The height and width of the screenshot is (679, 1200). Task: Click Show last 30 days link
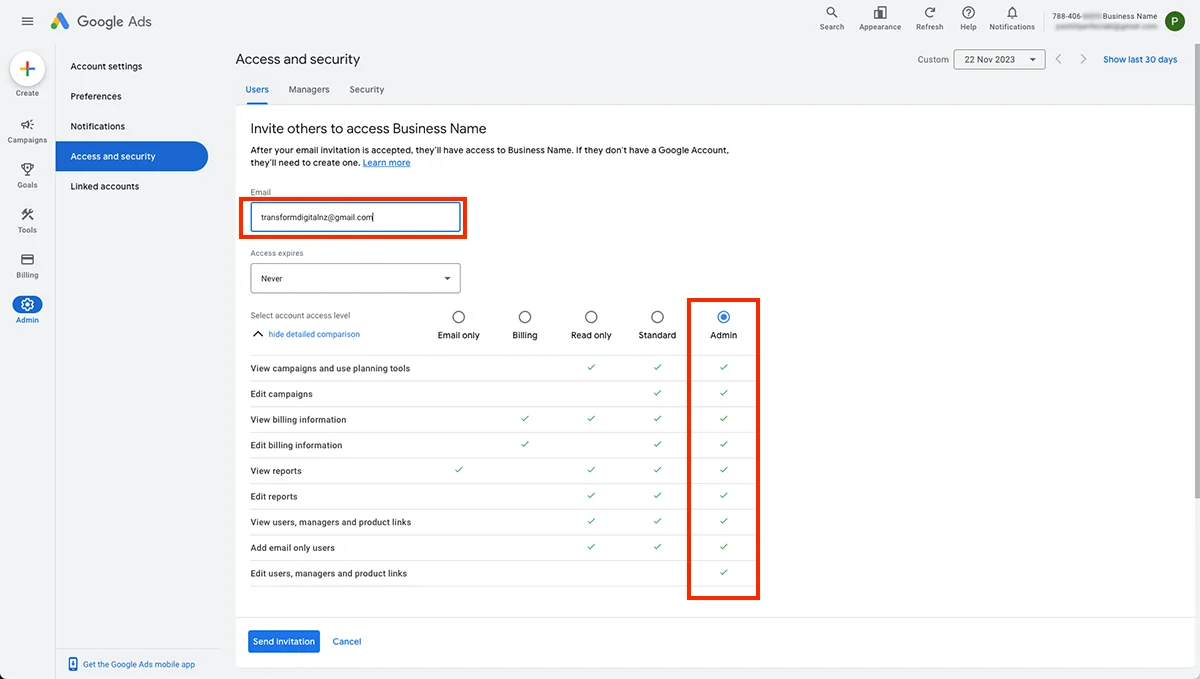coord(1140,59)
